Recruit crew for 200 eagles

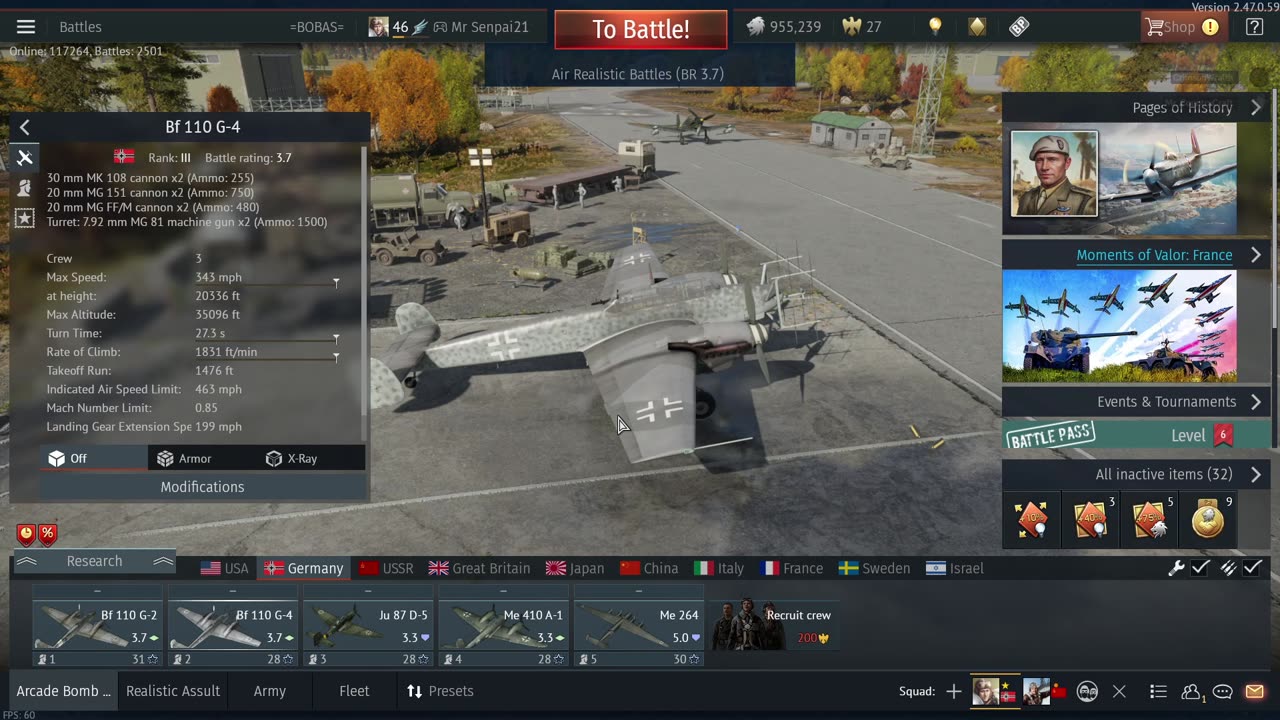point(774,626)
